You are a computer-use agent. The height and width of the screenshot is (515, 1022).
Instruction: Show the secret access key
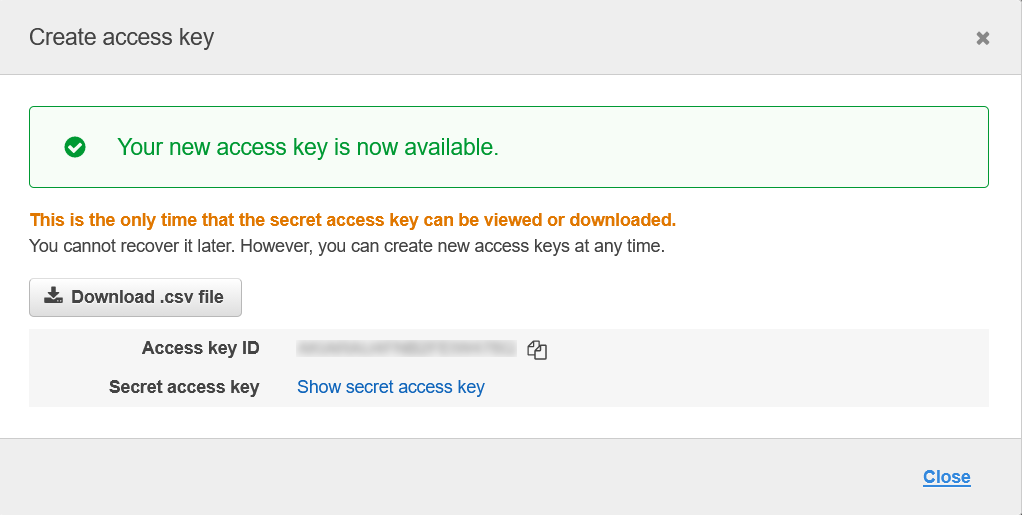(x=390, y=387)
